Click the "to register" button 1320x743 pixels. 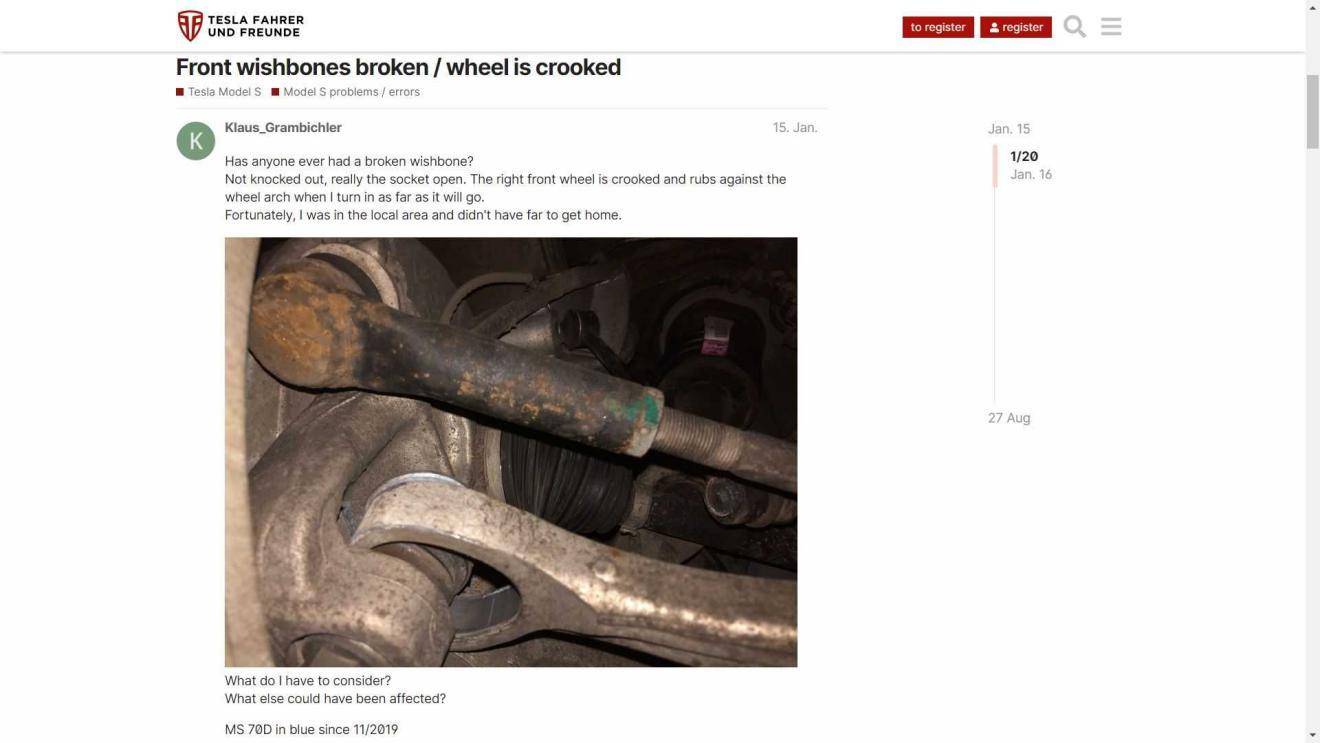click(938, 27)
